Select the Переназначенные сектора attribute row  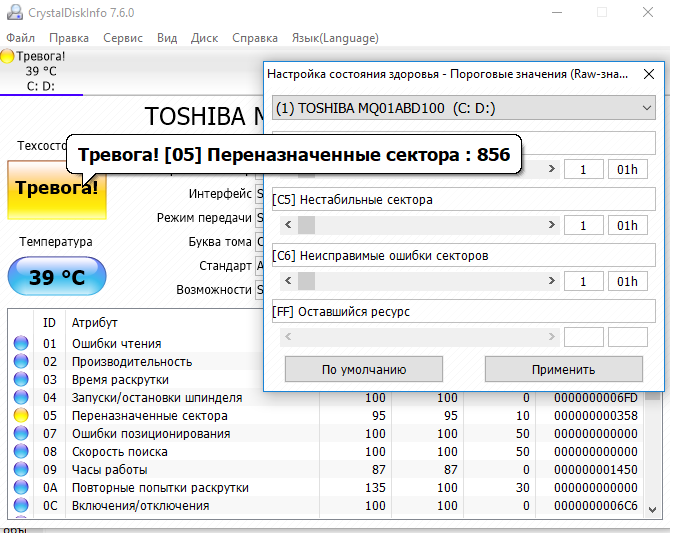327,415
